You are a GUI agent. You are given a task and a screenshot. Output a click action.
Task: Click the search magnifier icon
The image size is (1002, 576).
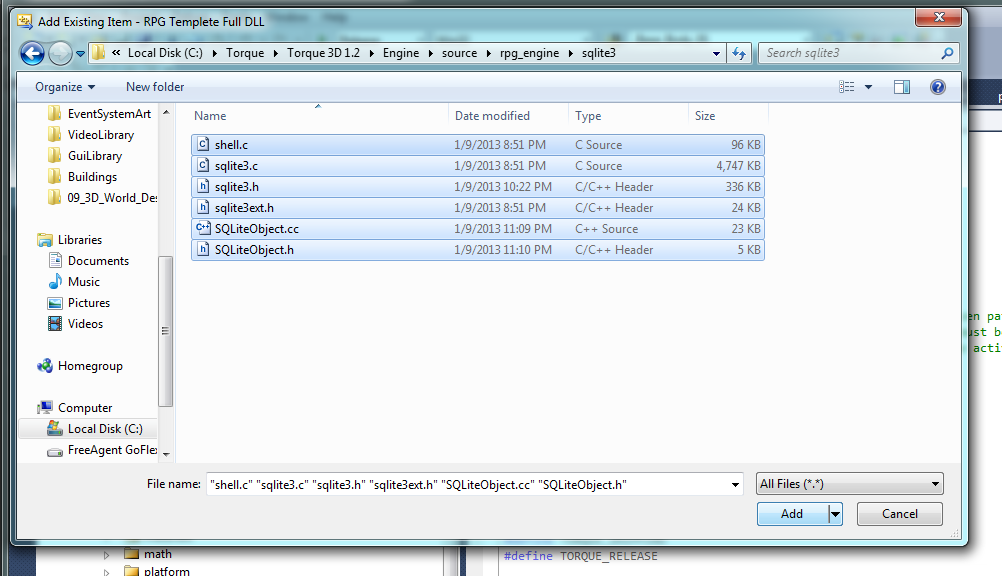point(948,53)
